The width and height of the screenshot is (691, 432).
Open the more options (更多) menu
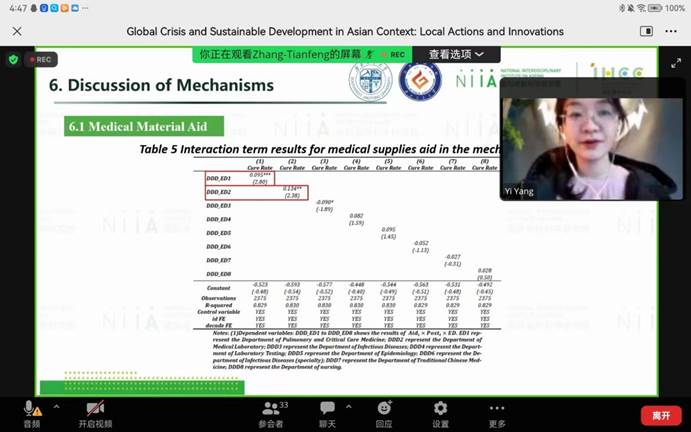tap(497, 413)
